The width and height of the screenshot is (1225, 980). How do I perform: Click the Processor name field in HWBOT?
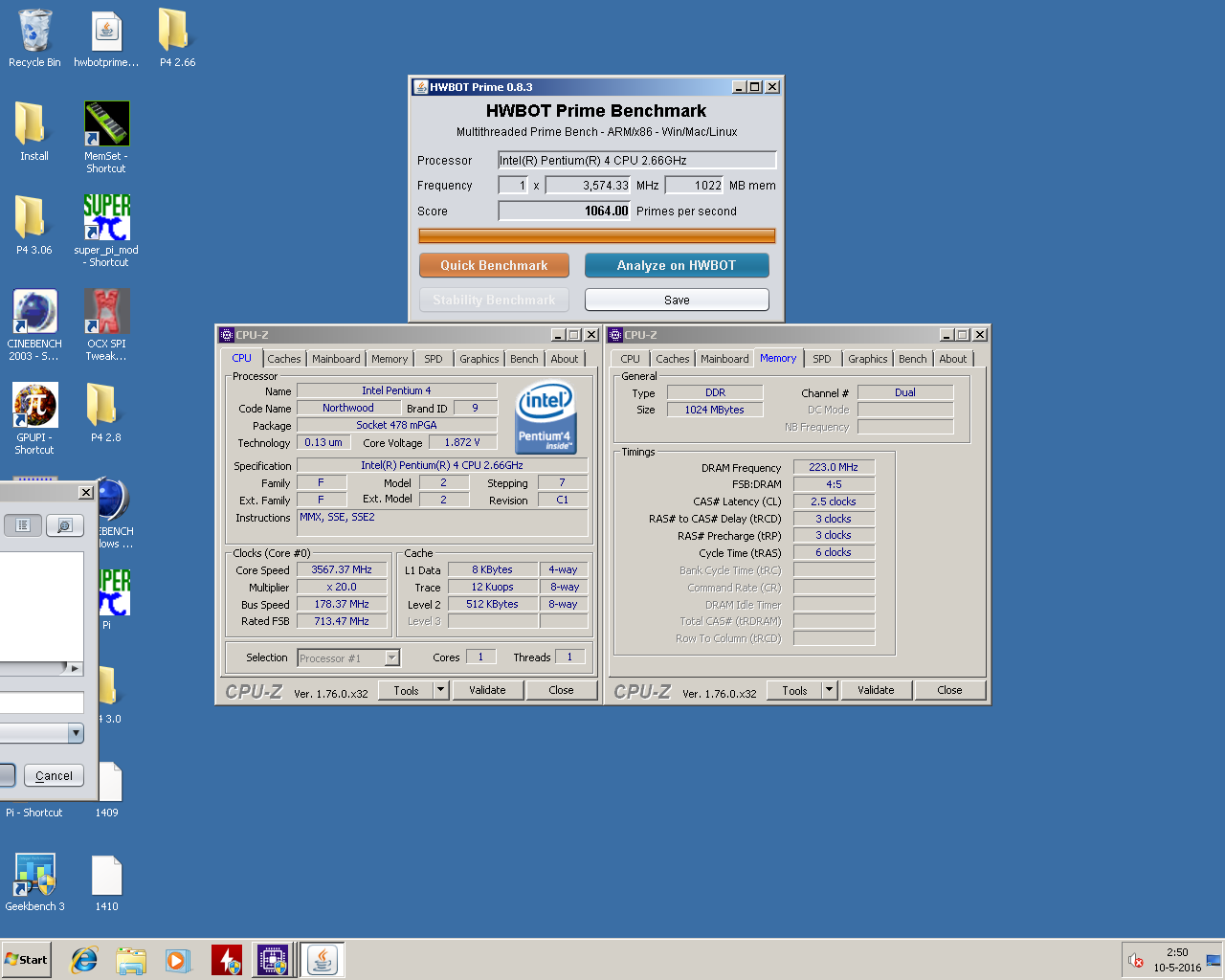636,160
